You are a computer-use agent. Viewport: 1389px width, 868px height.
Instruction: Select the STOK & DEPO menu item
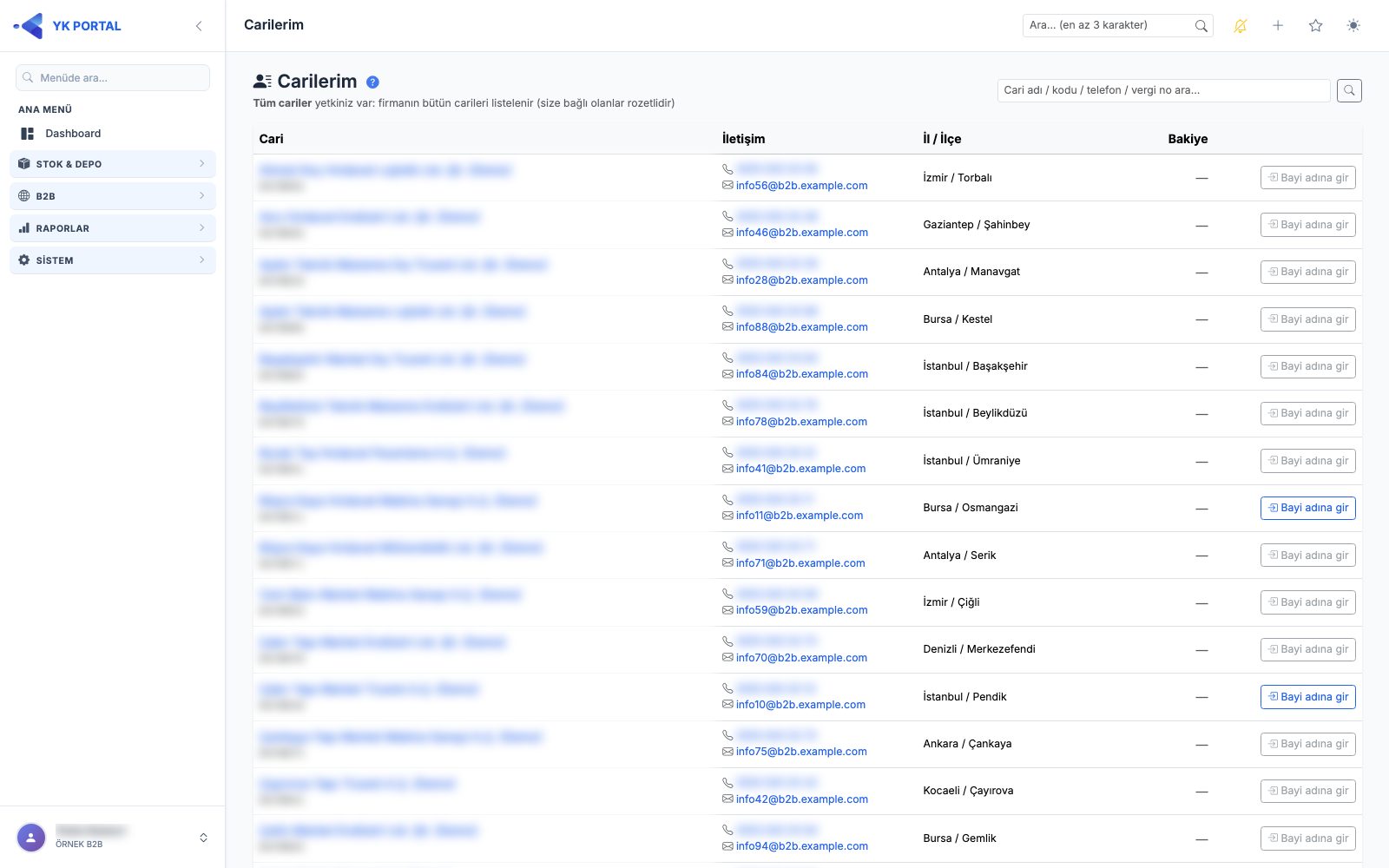point(113,164)
